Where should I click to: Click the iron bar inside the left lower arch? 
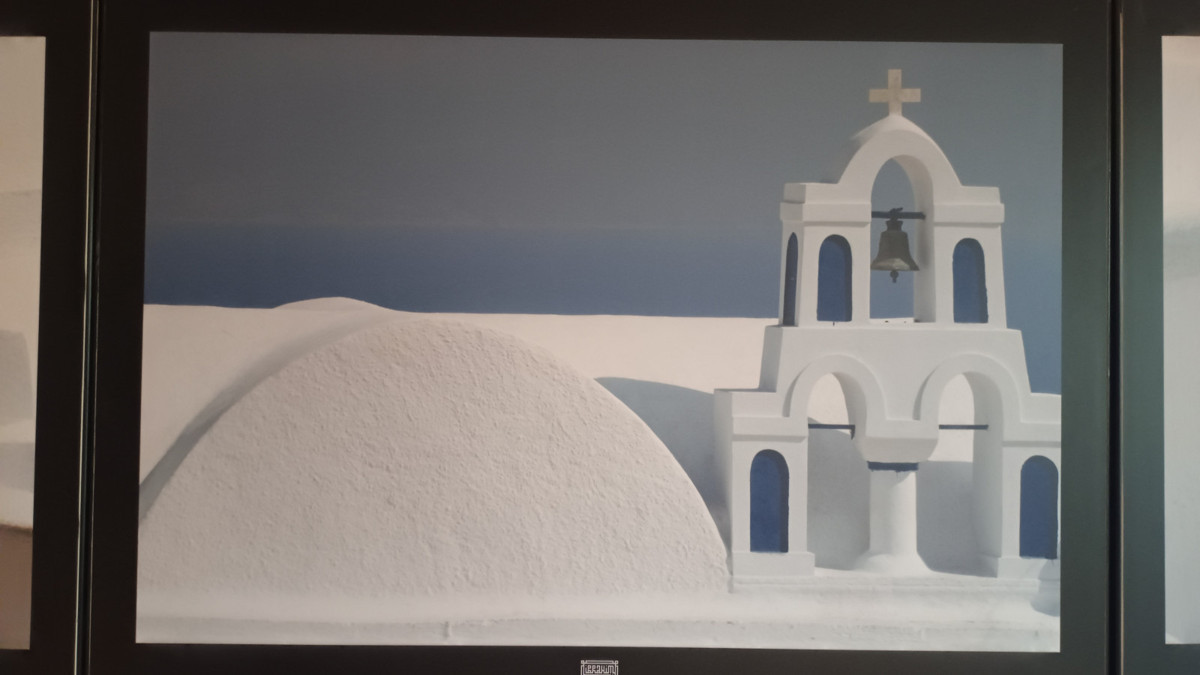point(832,427)
